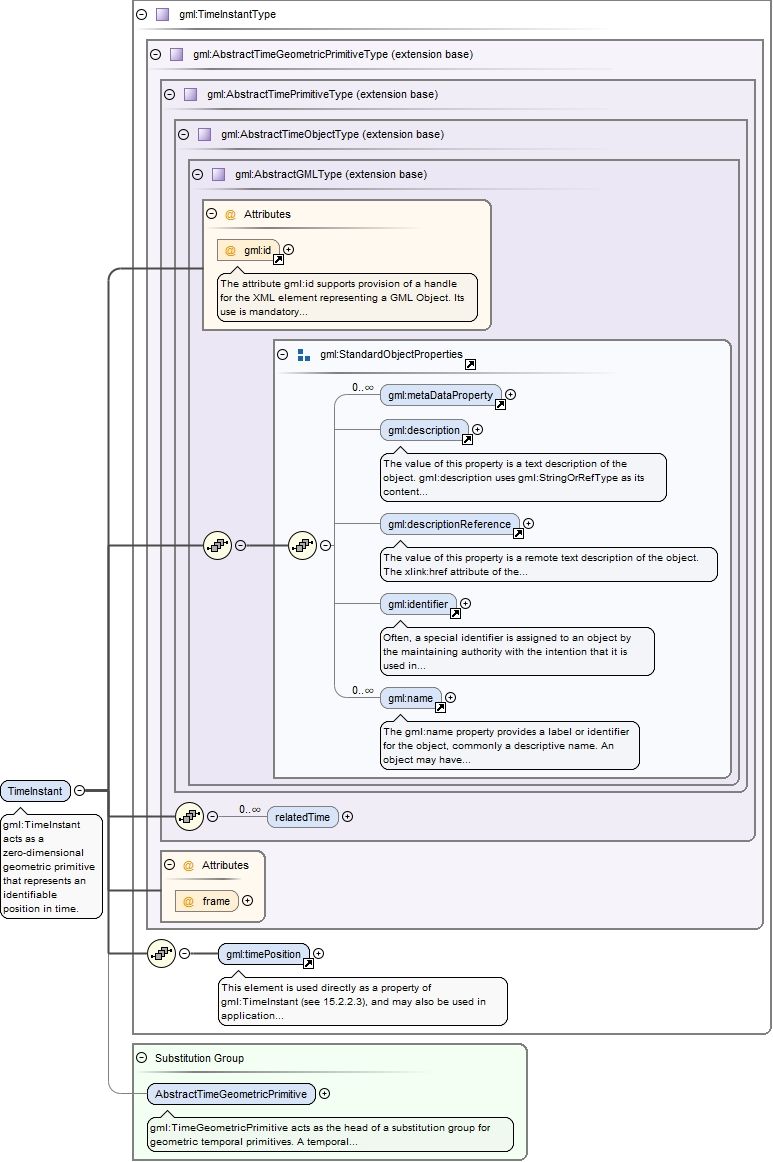Click the link arrow under gml:identifier
This screenshot has height=1162, width=773.
point(455,613)
